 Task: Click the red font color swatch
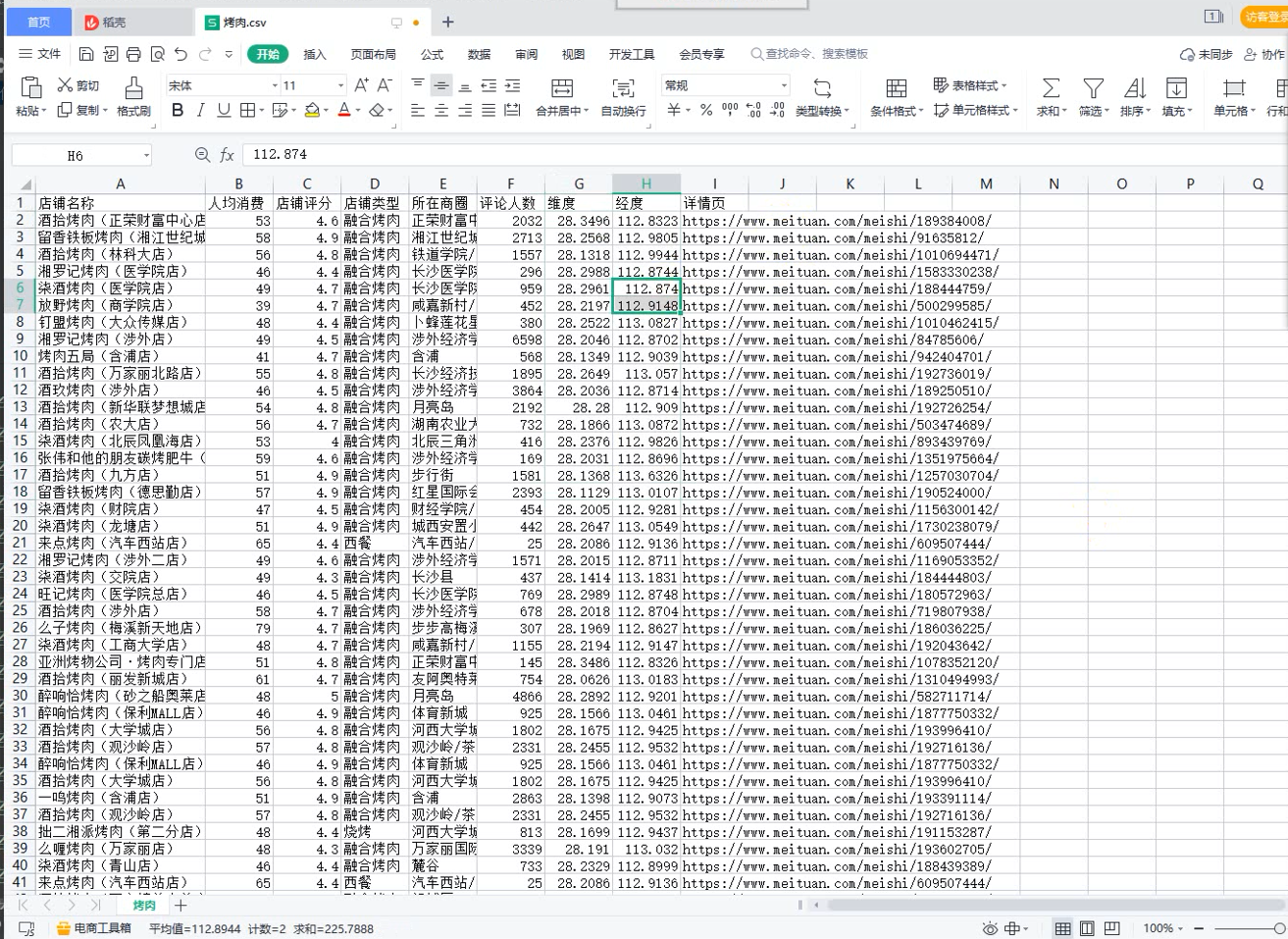(x=344, y=110)
